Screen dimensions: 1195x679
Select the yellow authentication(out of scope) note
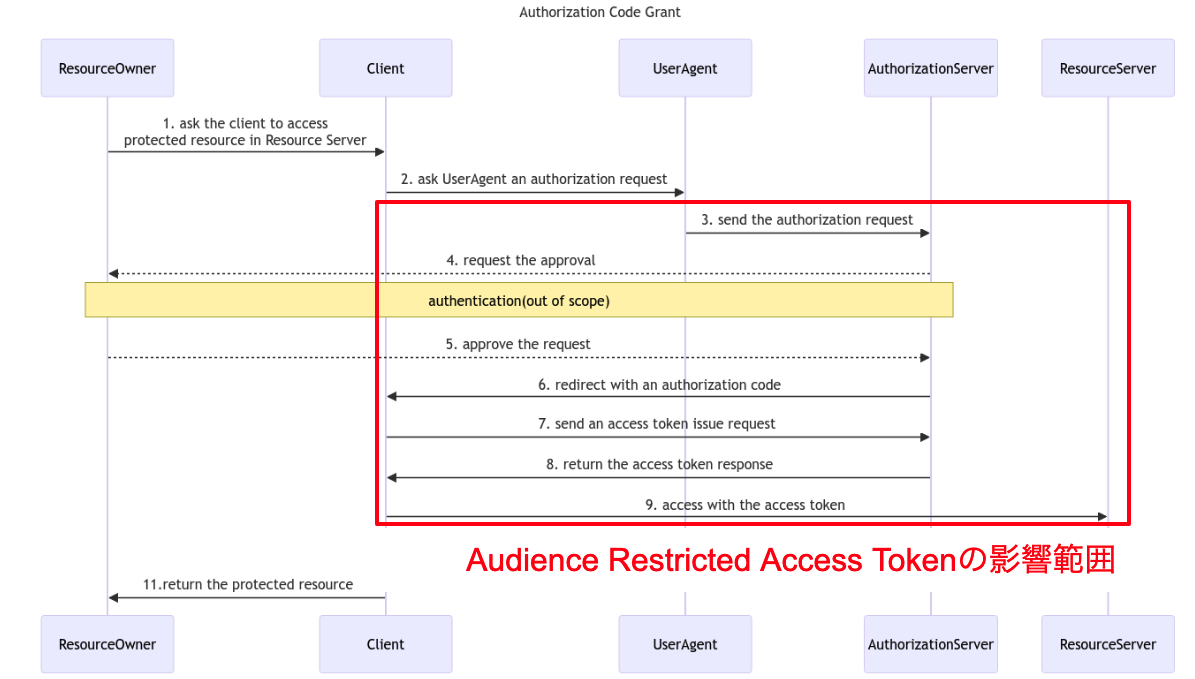(x=518, y=300)
